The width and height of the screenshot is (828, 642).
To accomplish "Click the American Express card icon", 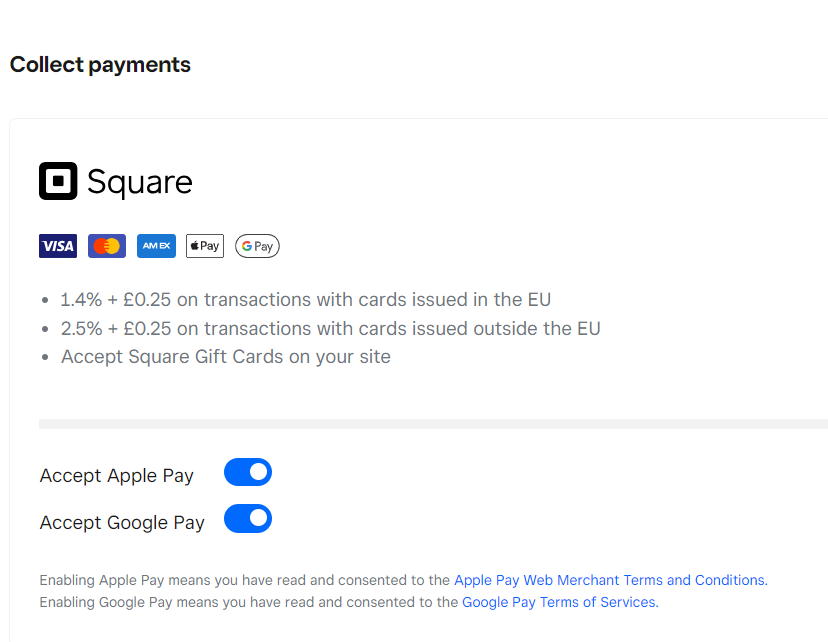I will (x=156, y=246).
